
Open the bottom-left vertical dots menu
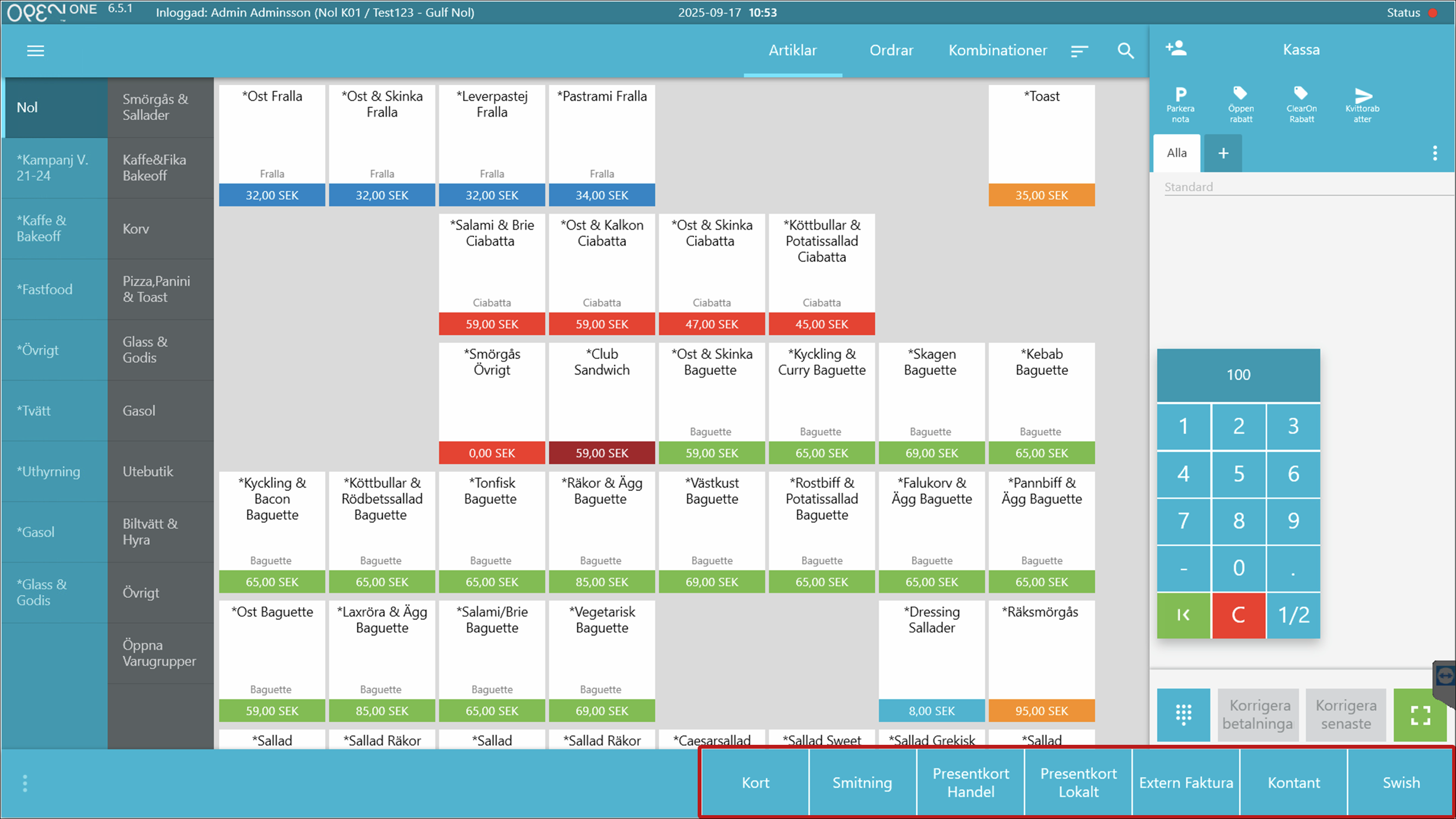(25, 783)
